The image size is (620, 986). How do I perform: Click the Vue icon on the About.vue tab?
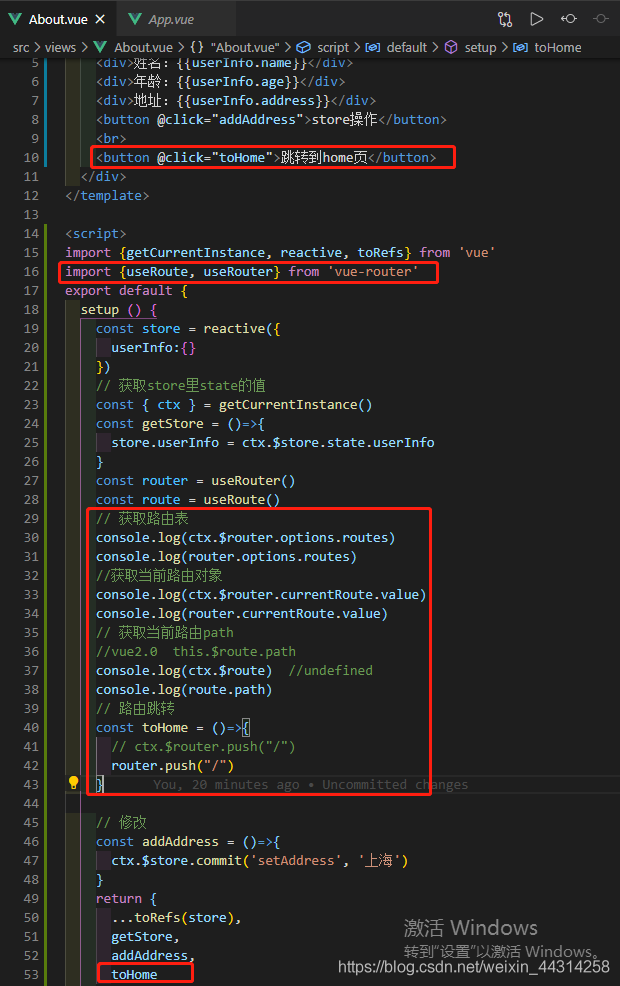point(15,19)
